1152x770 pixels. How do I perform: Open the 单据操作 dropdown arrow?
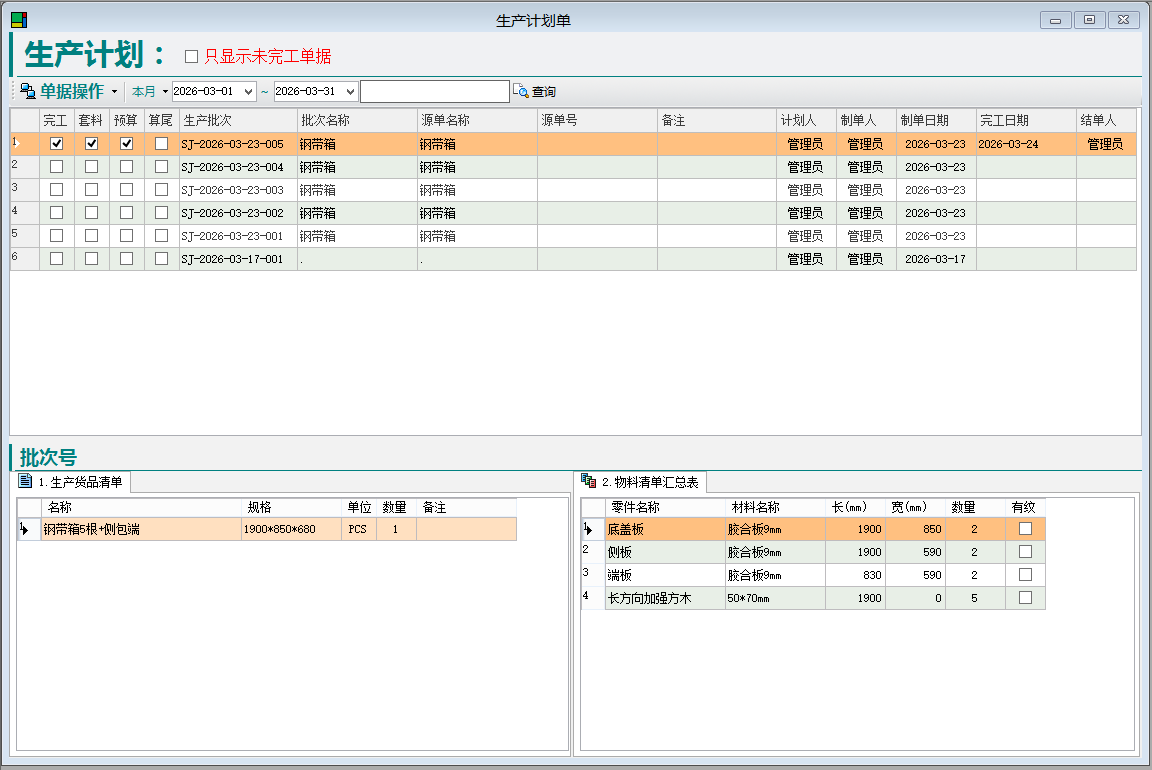pyautogui.click(x=114, y=92)
